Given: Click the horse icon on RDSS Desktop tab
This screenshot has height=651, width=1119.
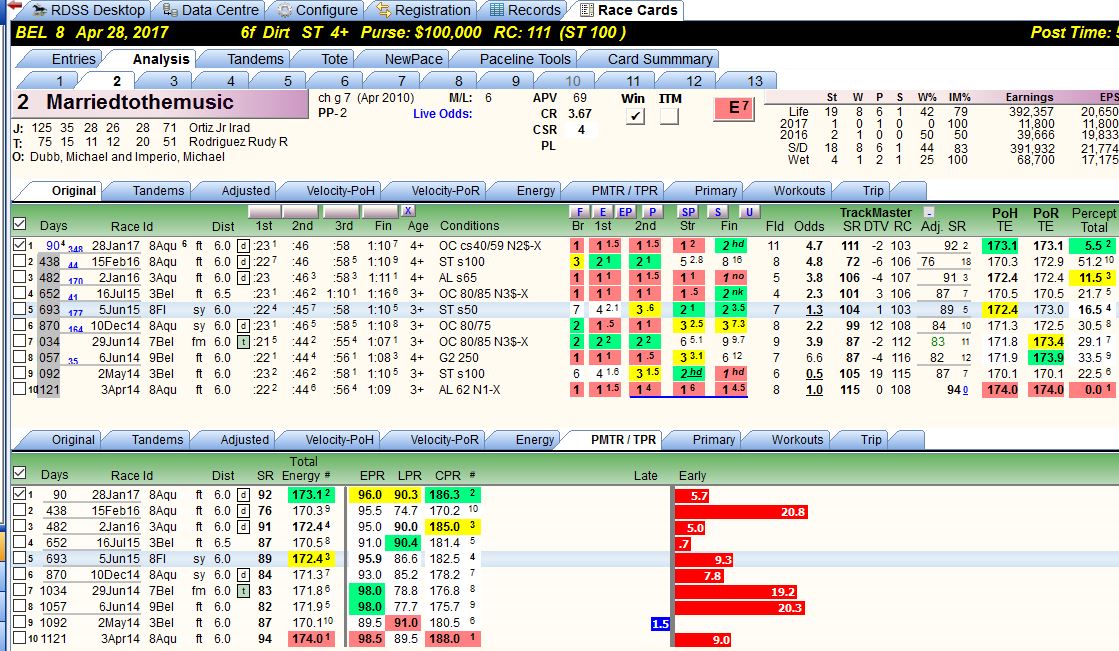Looking at the screenshot, I should point(39,10).
